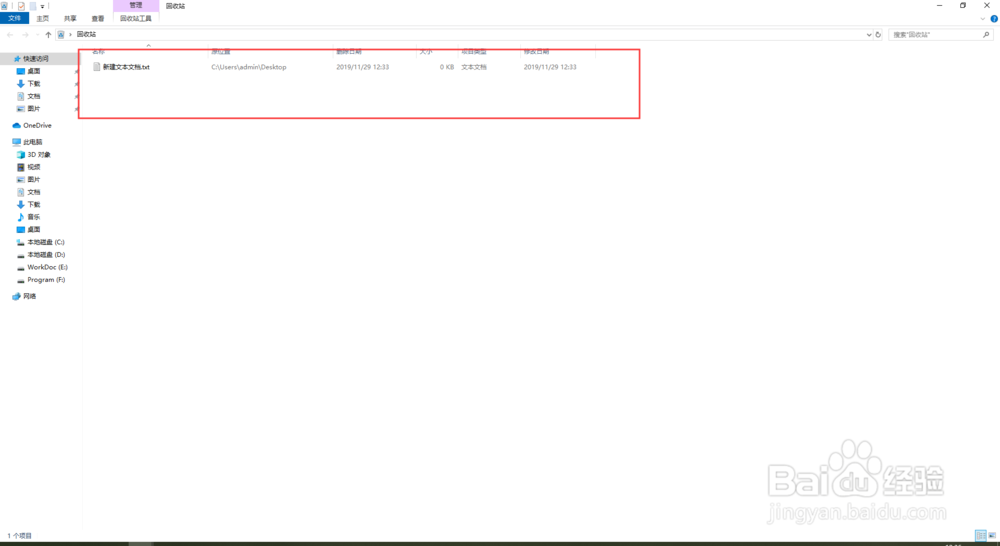Viewport: 1000px width, 546px height.
Task: Expand the ribbon with the chevron
Action: click(x=982, y=18)
